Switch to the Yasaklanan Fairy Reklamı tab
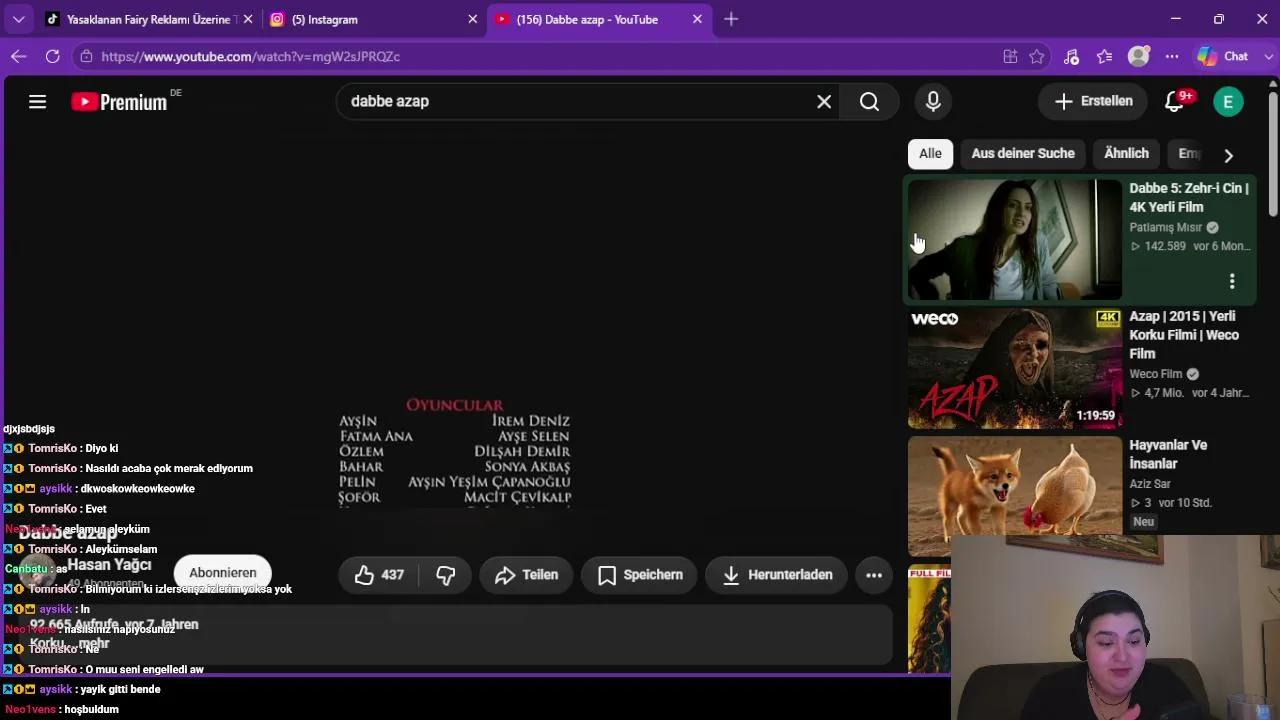Screen dimensions: 1280x720 [x=149, y=19]
